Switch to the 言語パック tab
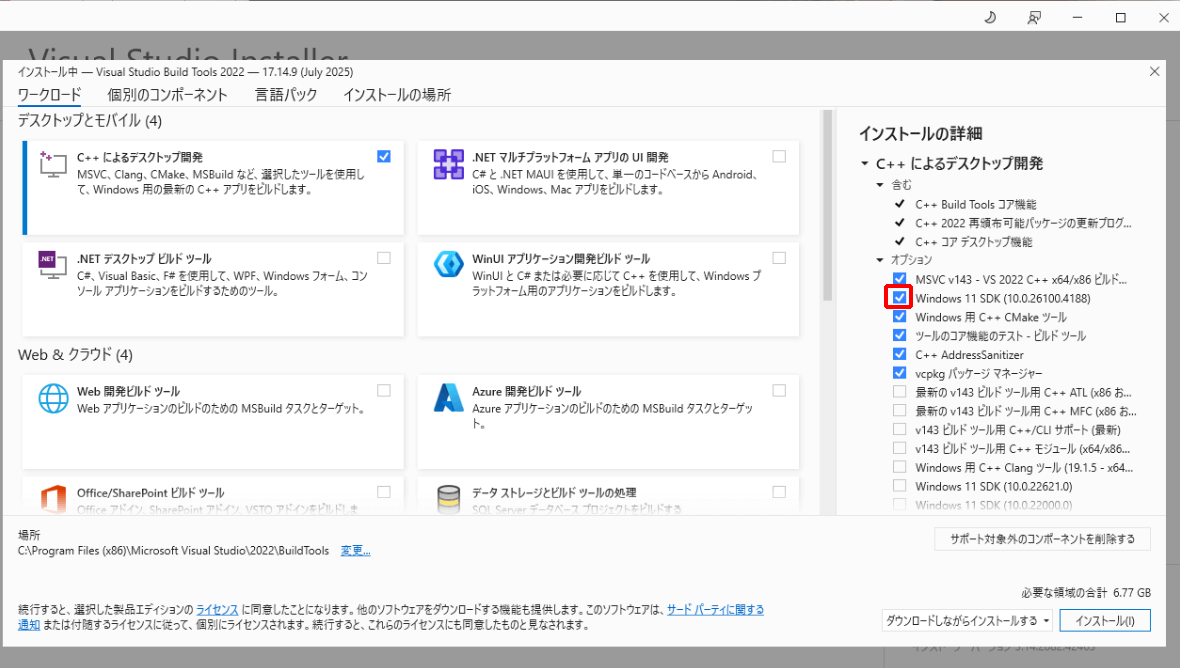Image resolution: width=1180 pixels, height=668 pixels. (x=286, y=95)
